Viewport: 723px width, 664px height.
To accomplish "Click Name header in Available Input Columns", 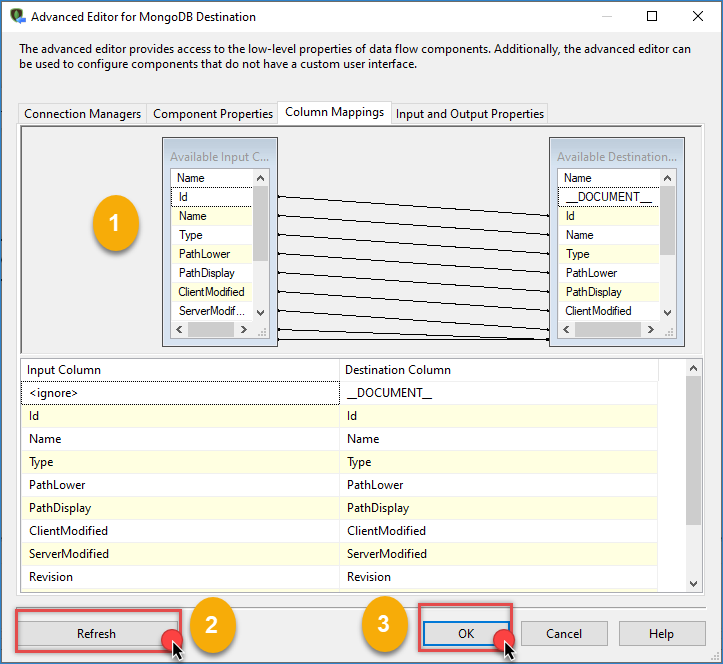I will pos(212,178).
